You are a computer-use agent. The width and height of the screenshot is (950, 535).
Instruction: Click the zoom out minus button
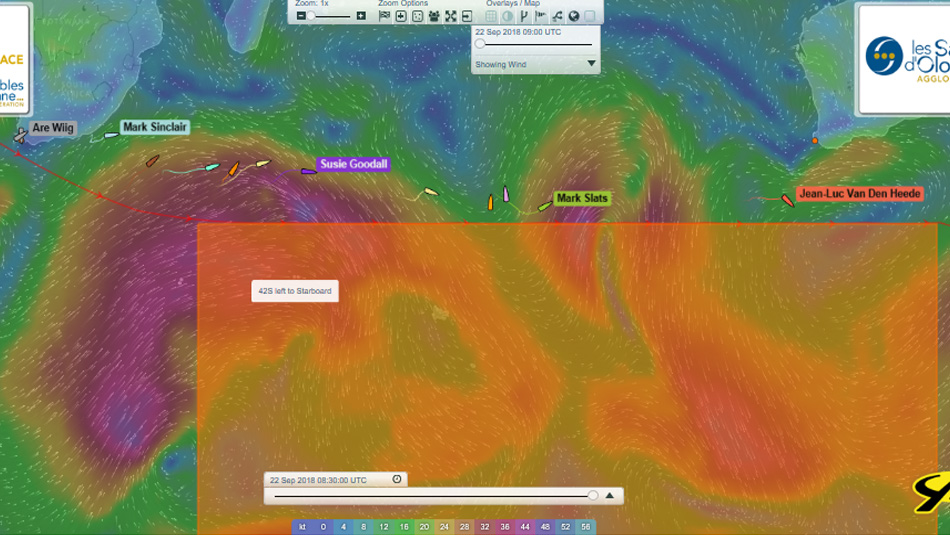pyautogui.click(x=301, y=16)
